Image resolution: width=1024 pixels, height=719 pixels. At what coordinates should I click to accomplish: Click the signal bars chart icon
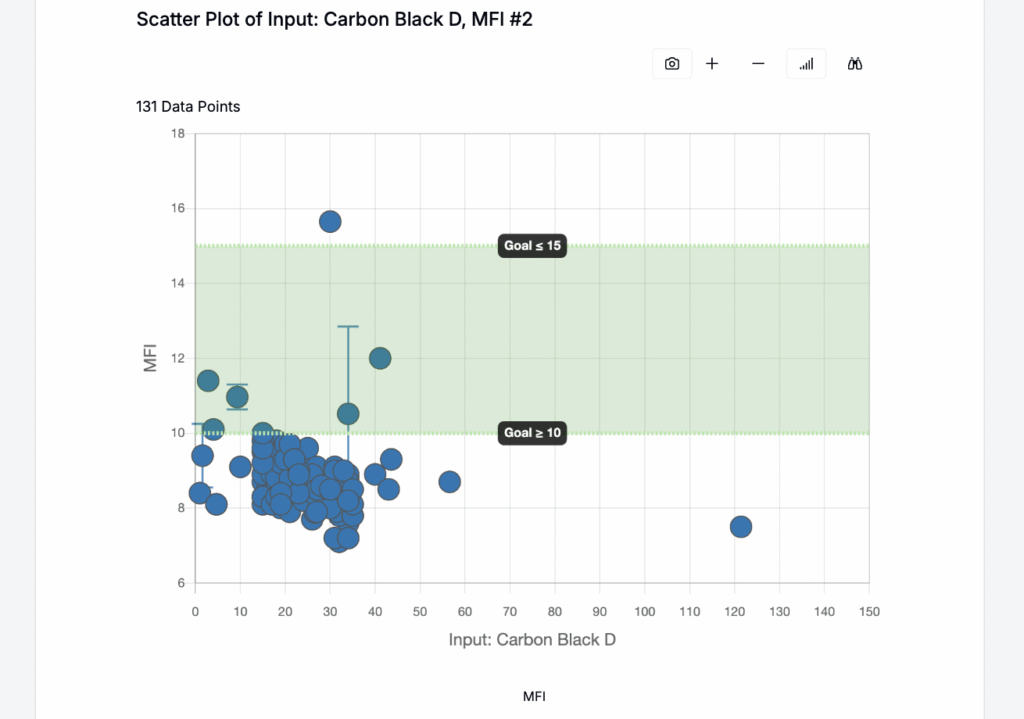[806, 64]
